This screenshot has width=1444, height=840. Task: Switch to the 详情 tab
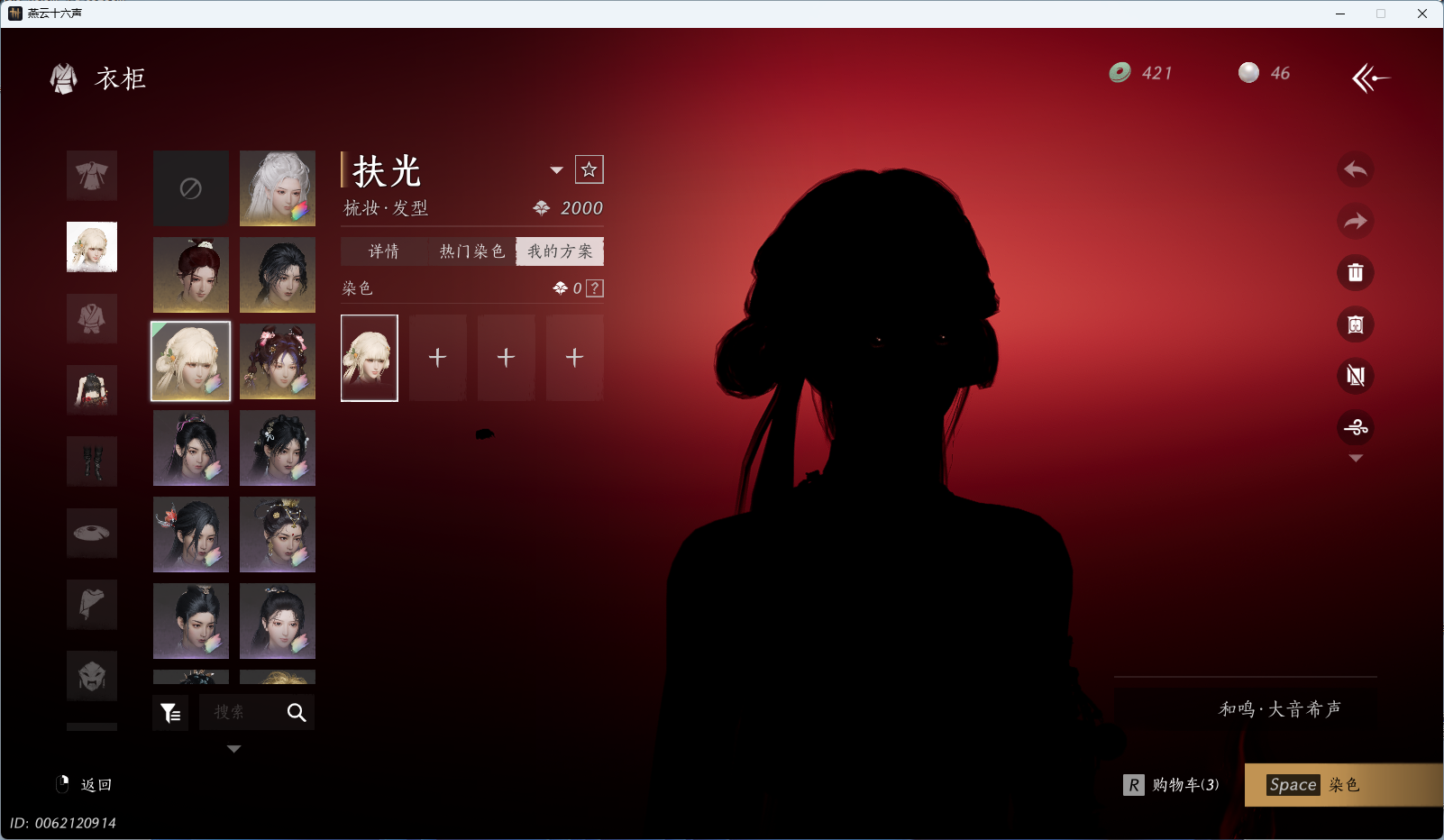384,251
